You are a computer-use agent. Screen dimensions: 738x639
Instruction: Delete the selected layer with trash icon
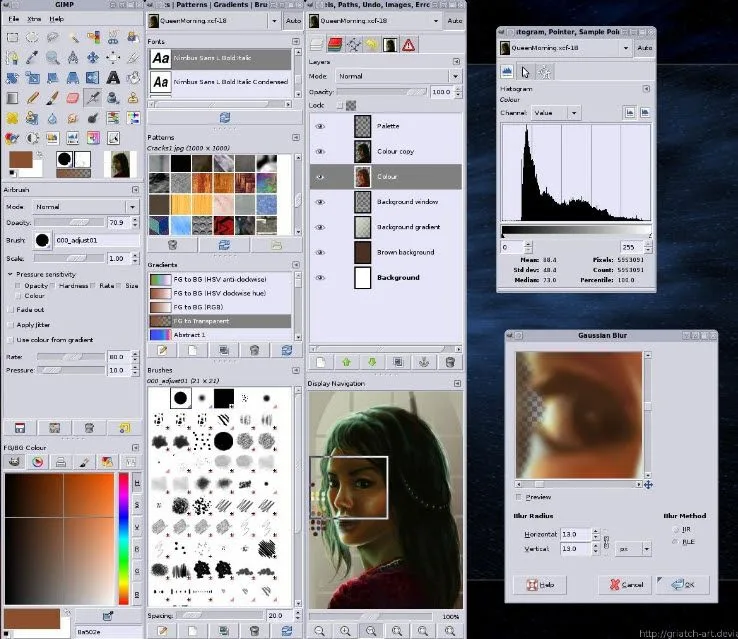point(450,362)
